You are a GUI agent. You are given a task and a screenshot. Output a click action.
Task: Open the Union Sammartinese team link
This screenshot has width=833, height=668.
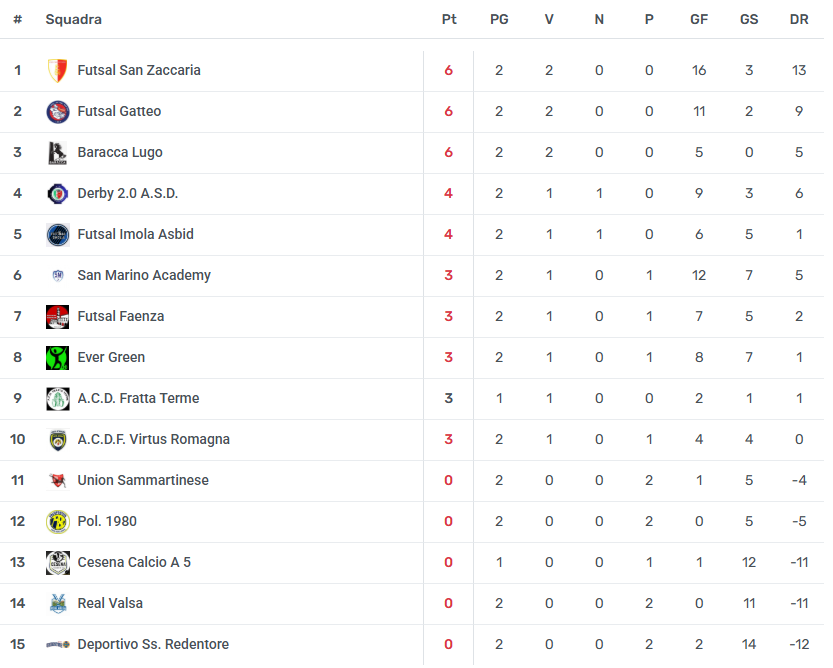143,480
